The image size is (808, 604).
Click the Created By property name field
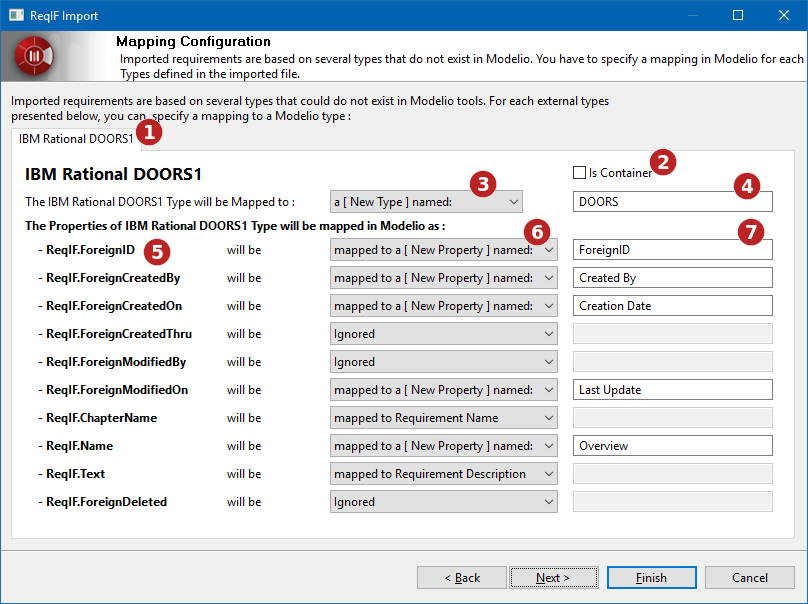(672, 278)
